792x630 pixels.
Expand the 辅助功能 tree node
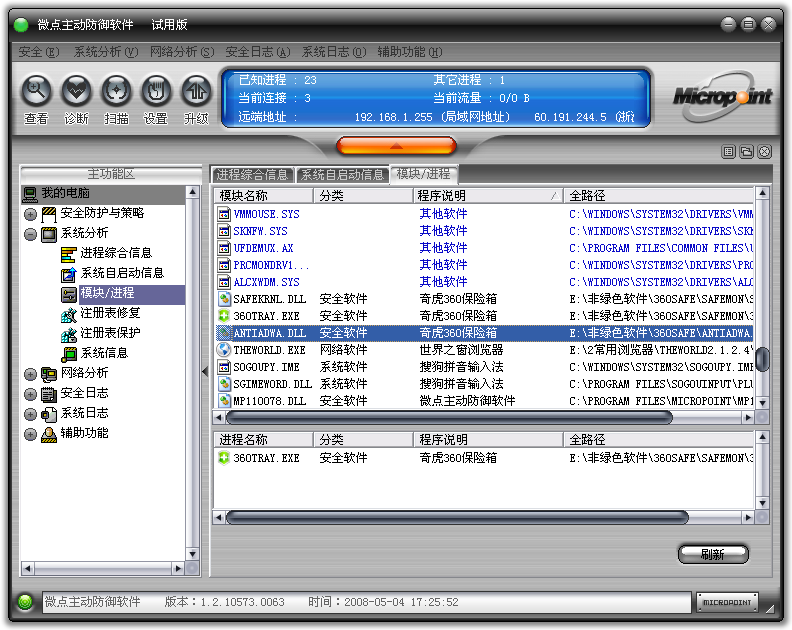(30, 434)
